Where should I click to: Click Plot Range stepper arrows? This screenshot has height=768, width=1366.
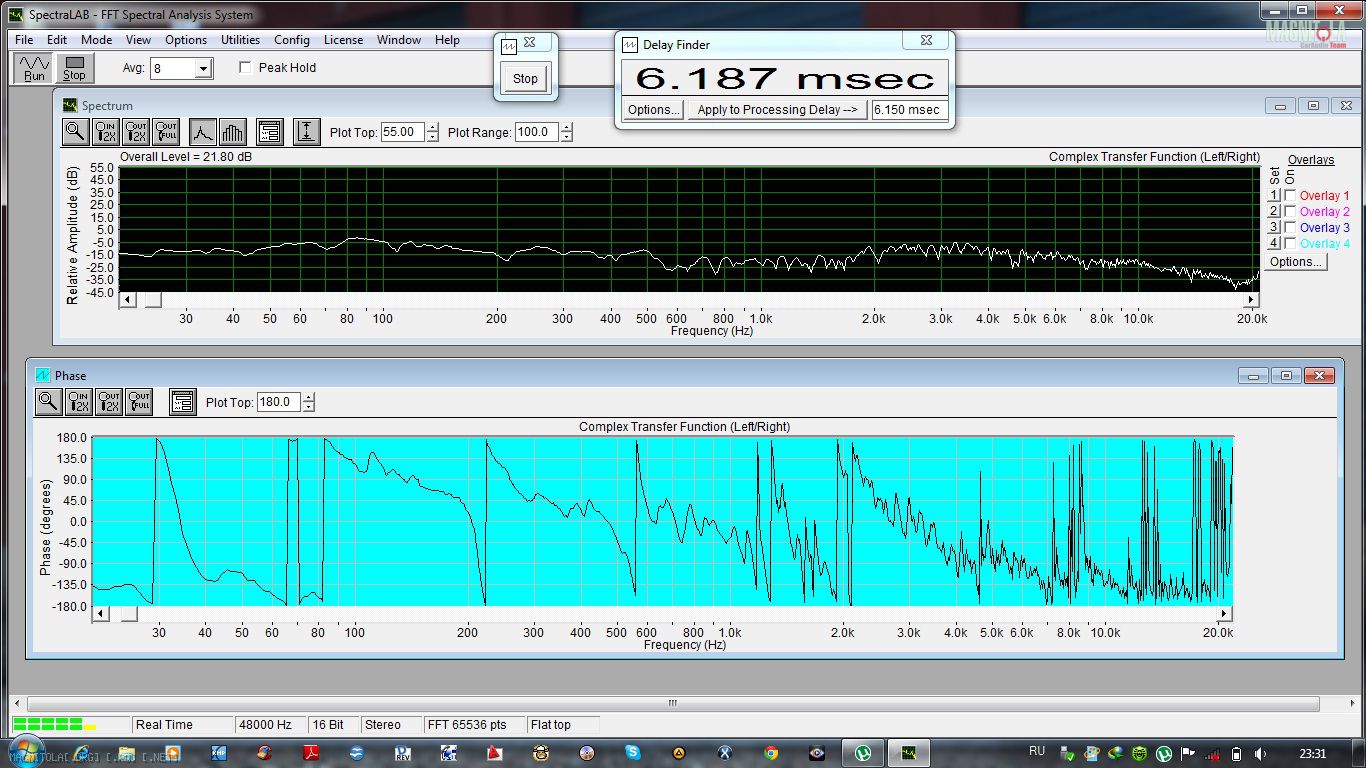[567, 132]
